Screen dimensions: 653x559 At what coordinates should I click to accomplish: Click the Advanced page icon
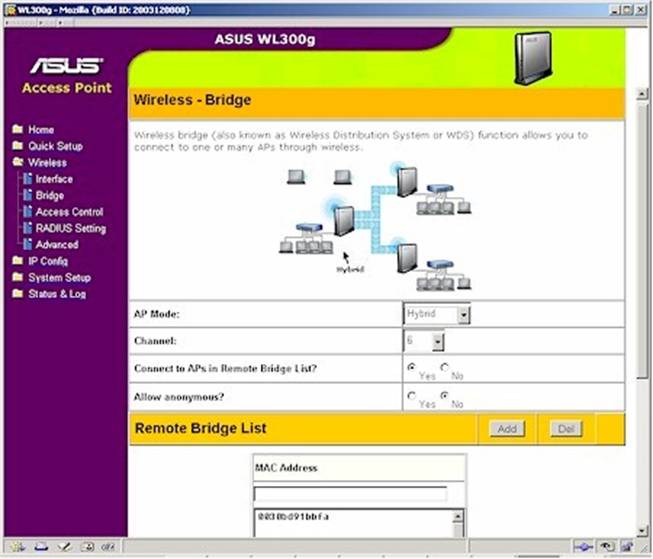[x=27, y=244]
